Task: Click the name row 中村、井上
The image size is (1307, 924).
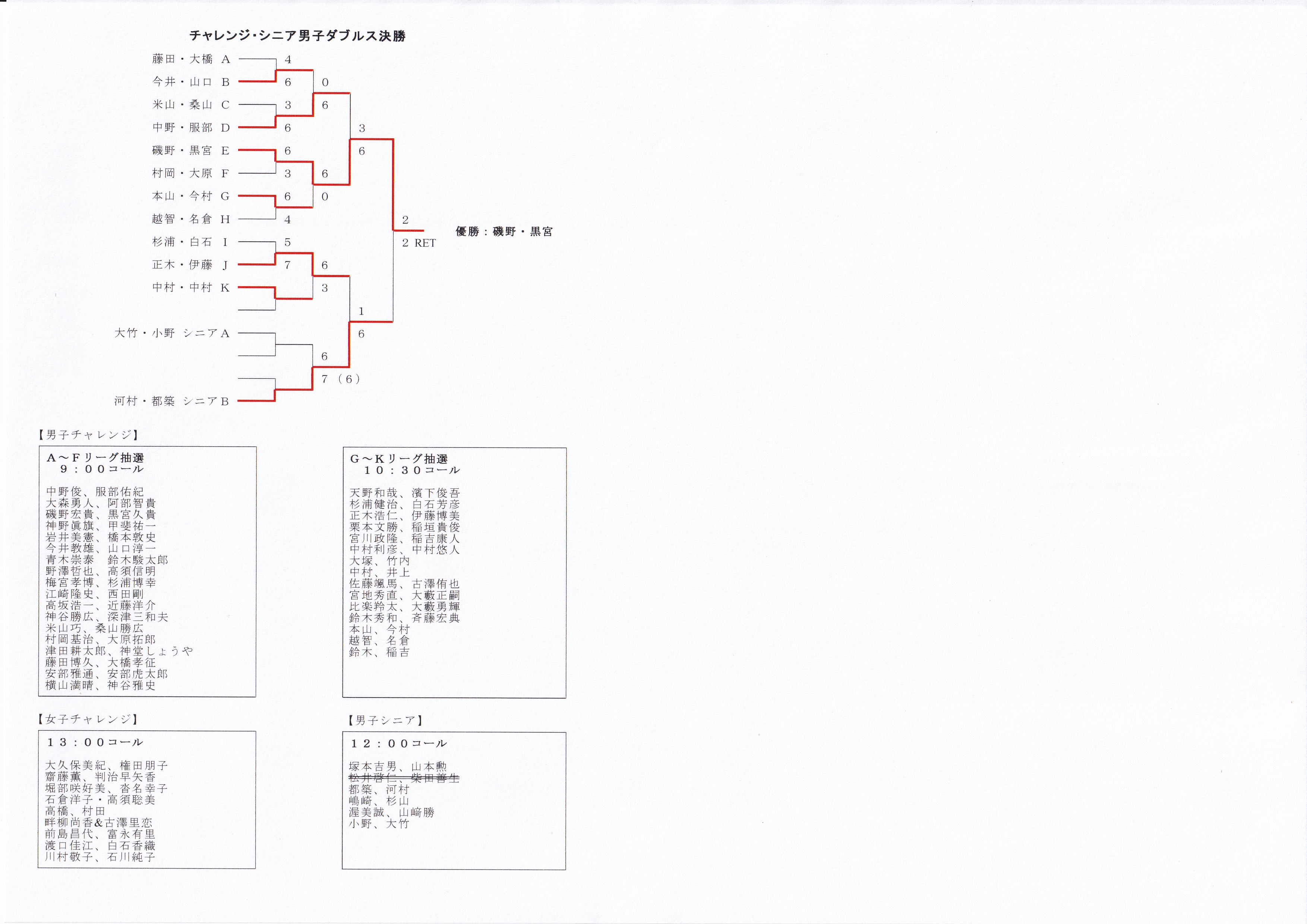Action: (380, 572)
